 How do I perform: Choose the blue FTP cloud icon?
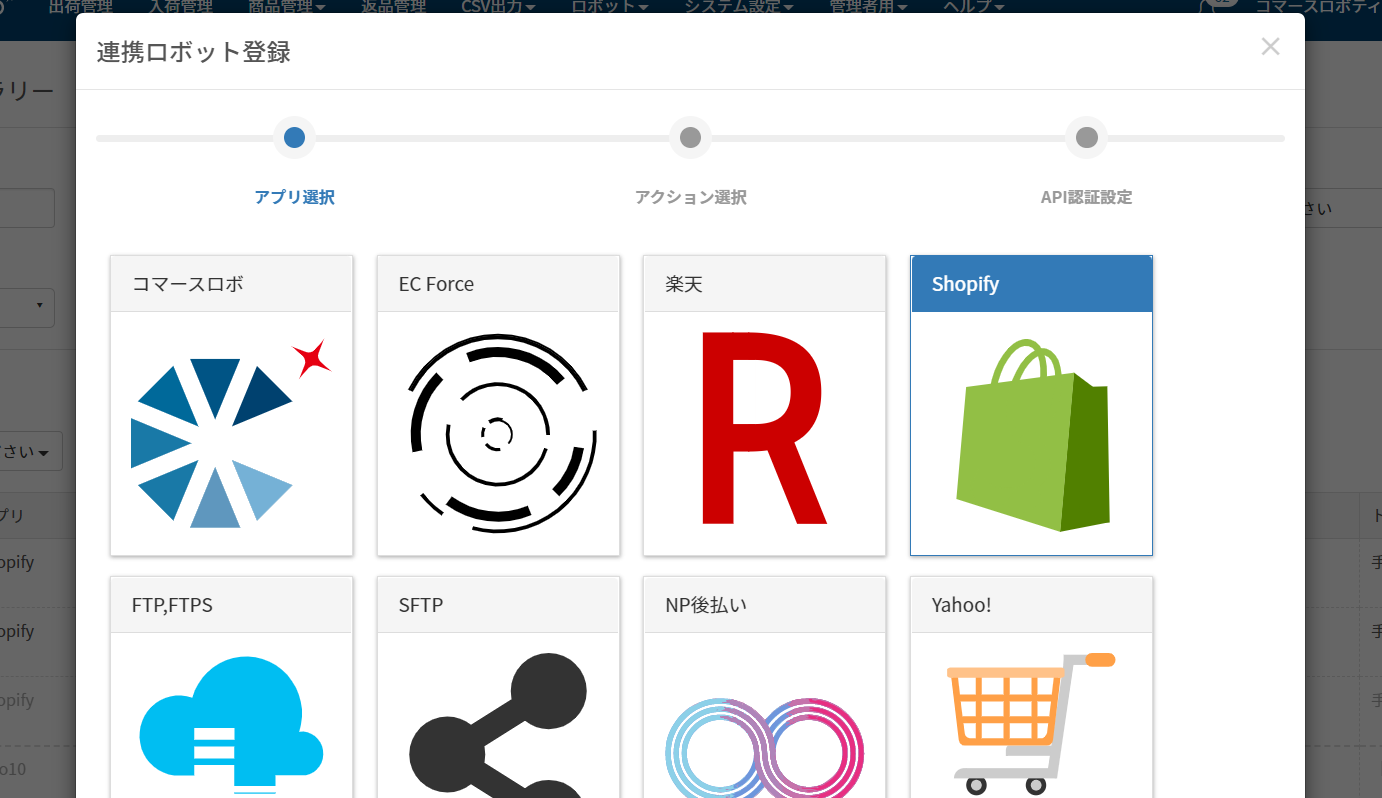231,724
